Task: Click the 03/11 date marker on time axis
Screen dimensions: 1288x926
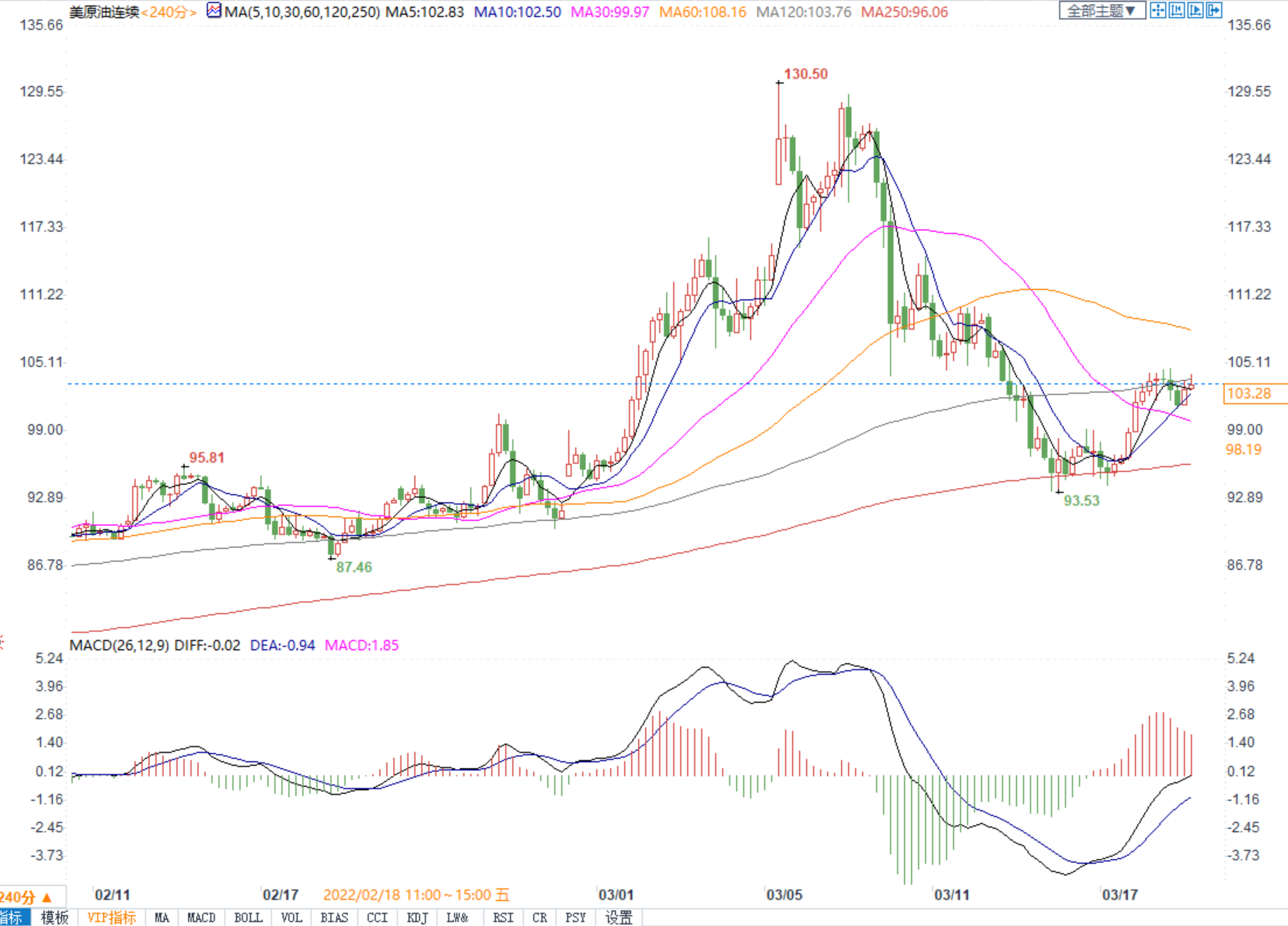Action: (x=951, y=895)
